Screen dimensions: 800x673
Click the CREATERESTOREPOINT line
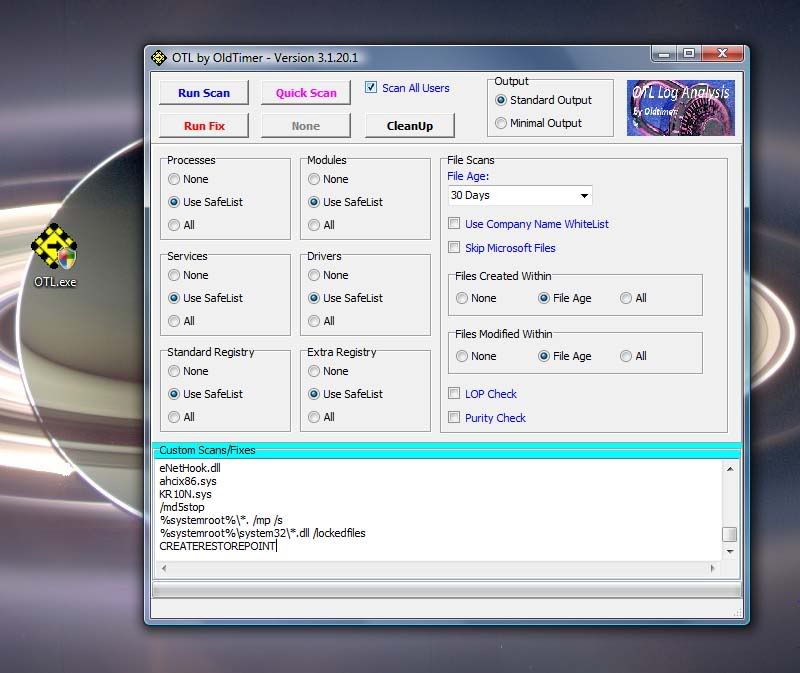(217, 546)
